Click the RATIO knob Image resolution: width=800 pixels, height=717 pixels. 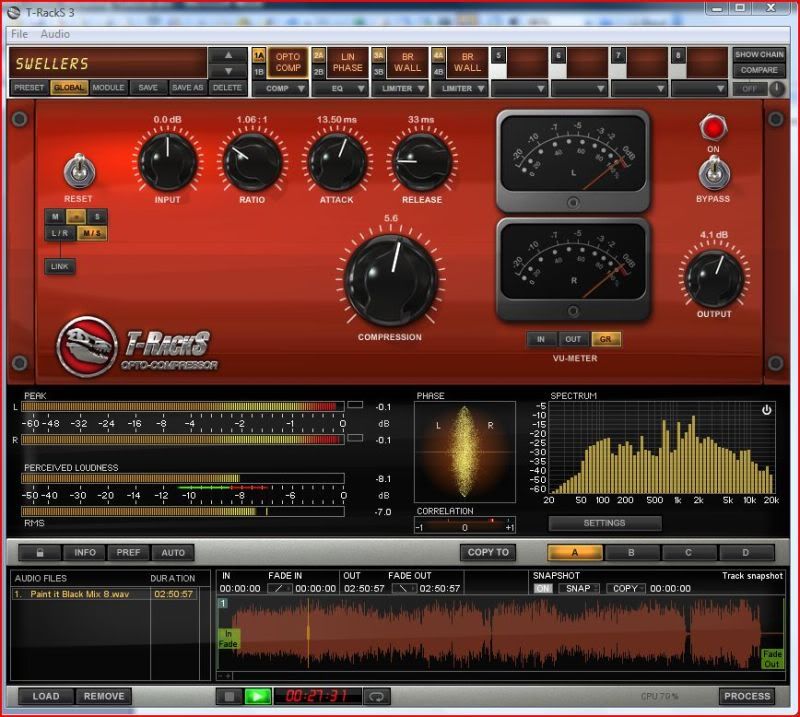pos(252,163)
